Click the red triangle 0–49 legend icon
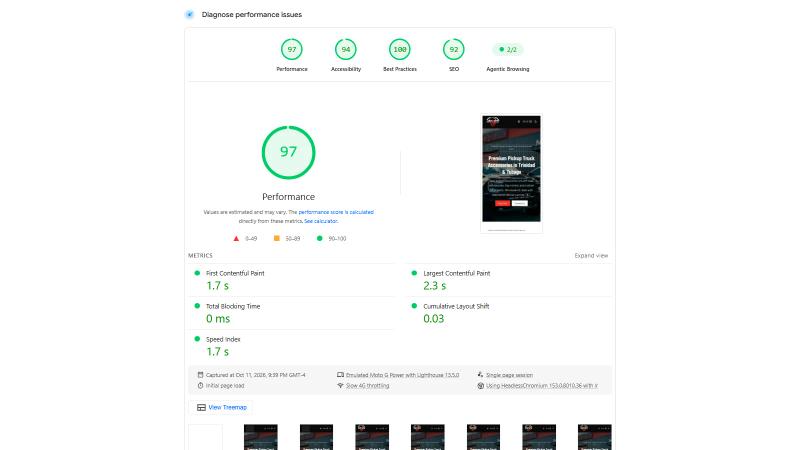 (236, 238)
